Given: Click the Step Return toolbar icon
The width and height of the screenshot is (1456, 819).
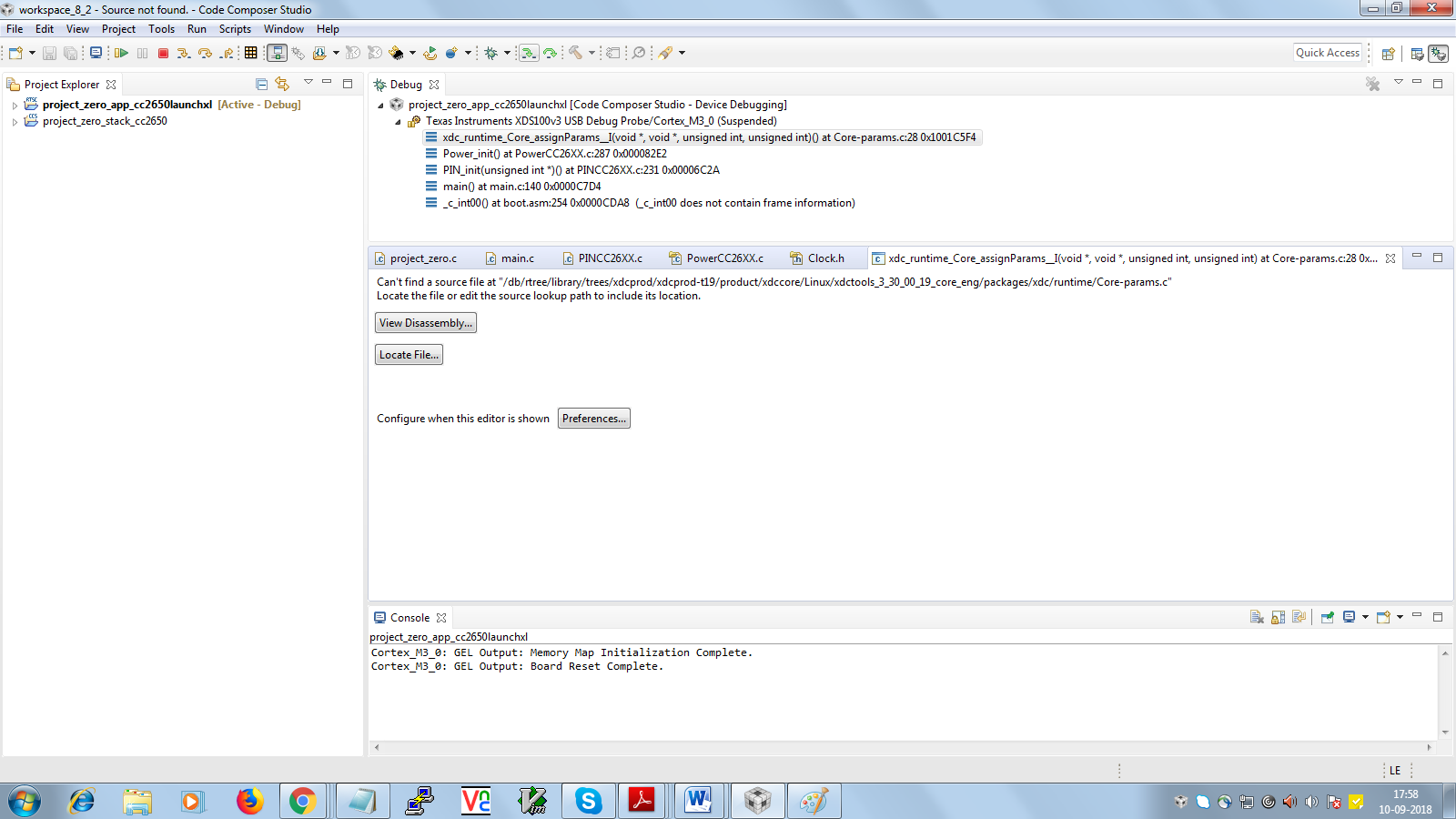Looking at the screenshot, I should pyautogui.click(x=227, y=53).
